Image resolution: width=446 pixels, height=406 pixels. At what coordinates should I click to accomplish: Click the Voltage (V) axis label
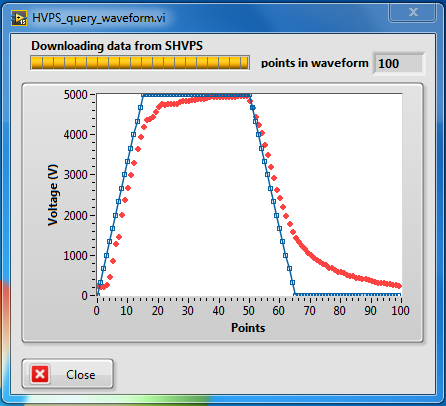click(x=53, y=195)
